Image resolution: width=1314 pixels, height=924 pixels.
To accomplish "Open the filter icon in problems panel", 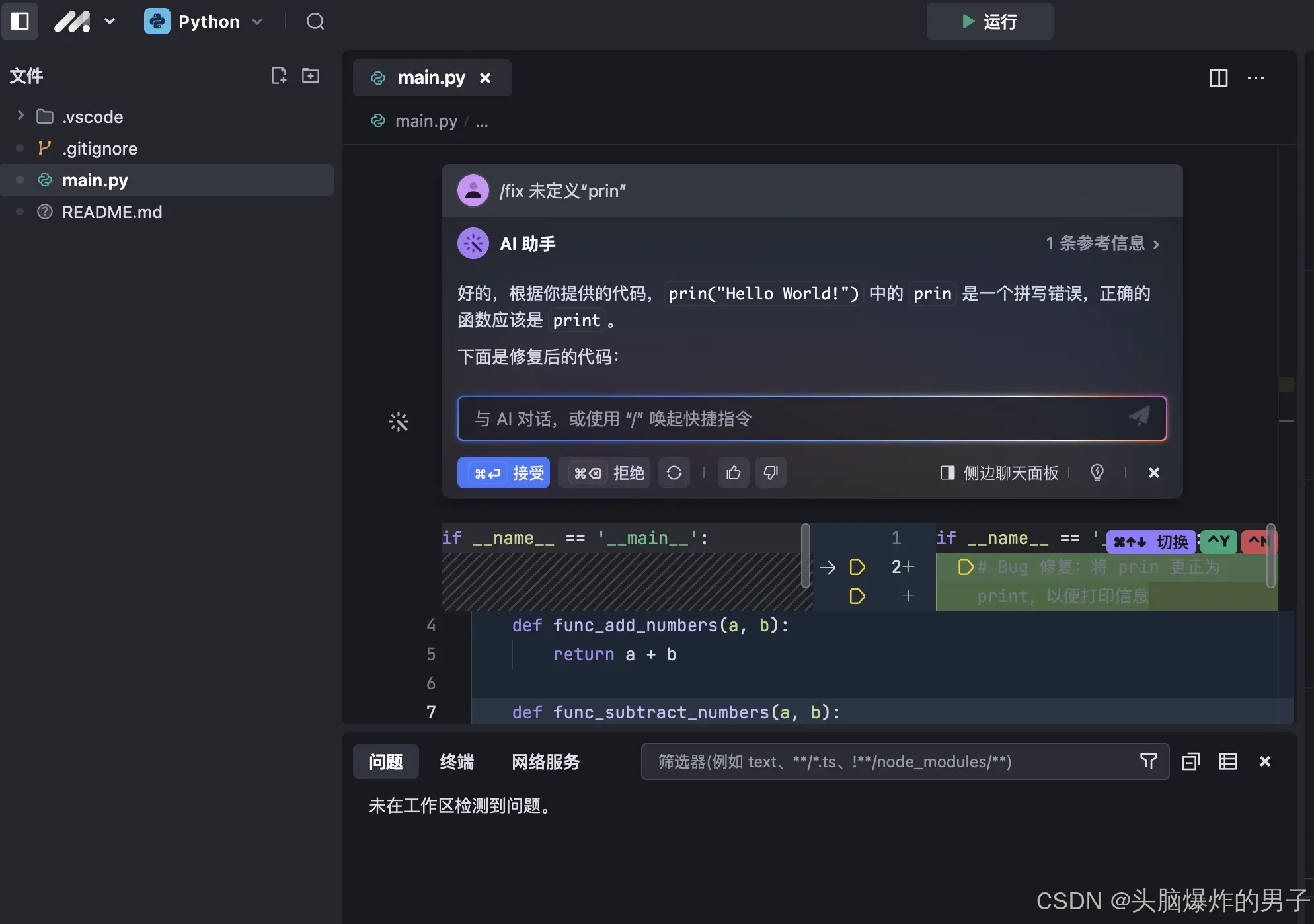I will 1149,761.
